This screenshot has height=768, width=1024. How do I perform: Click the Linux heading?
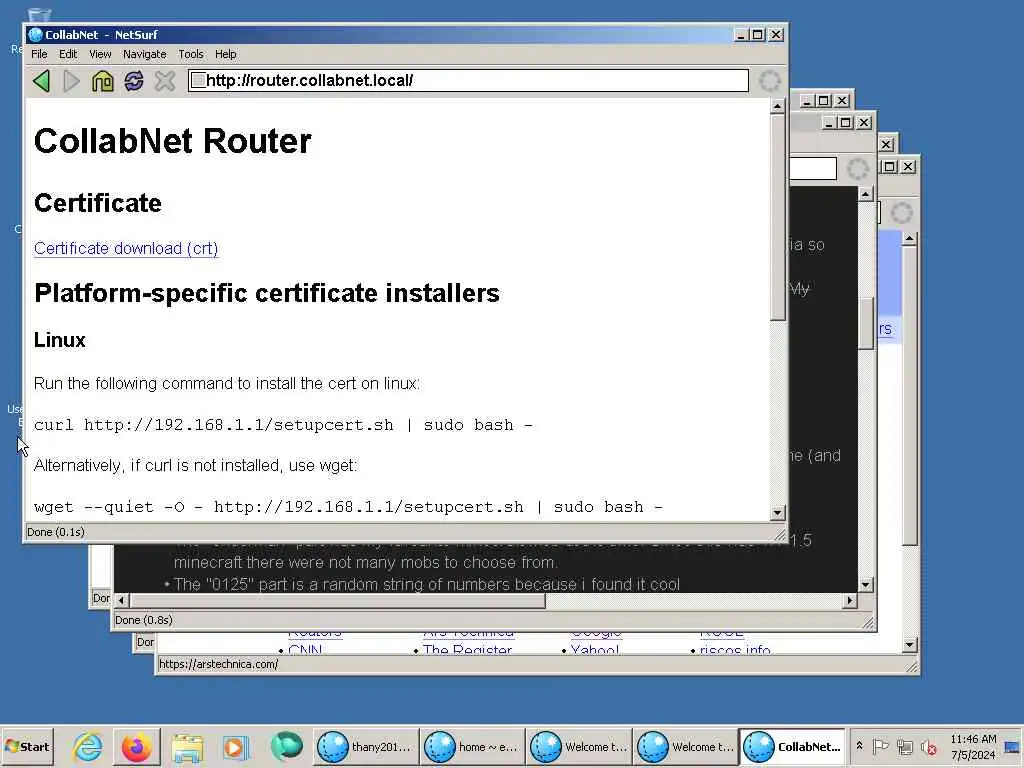59,340
